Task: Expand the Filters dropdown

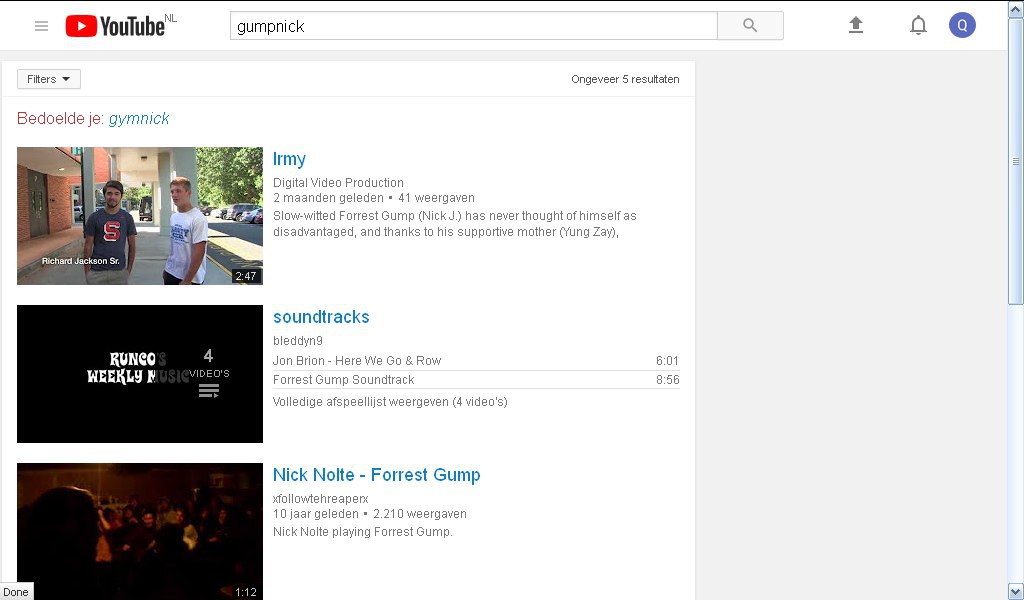Action: pos(49,79)
